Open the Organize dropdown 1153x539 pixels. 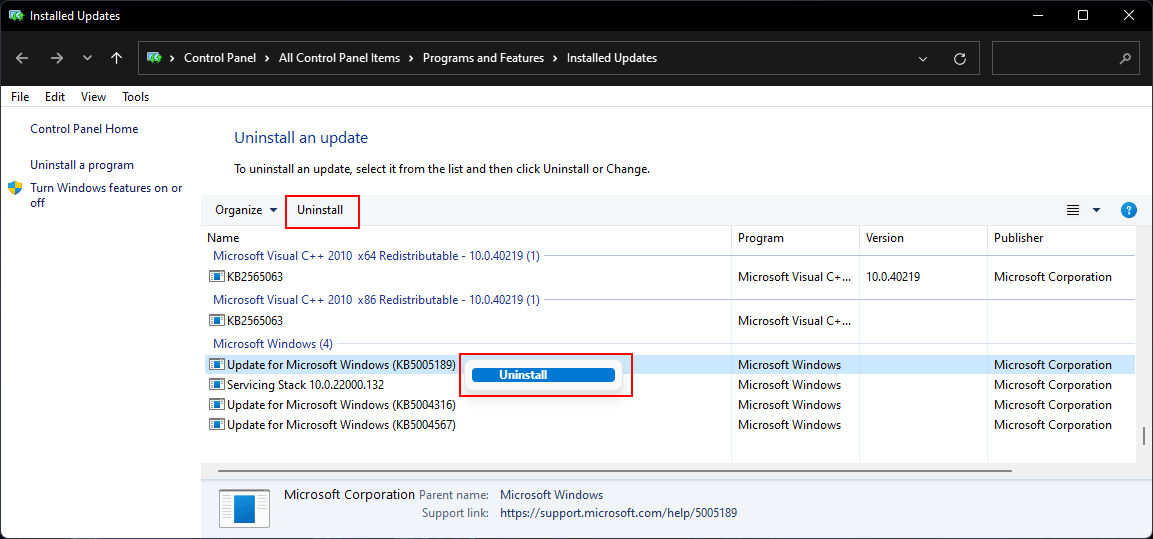[246, 210]
